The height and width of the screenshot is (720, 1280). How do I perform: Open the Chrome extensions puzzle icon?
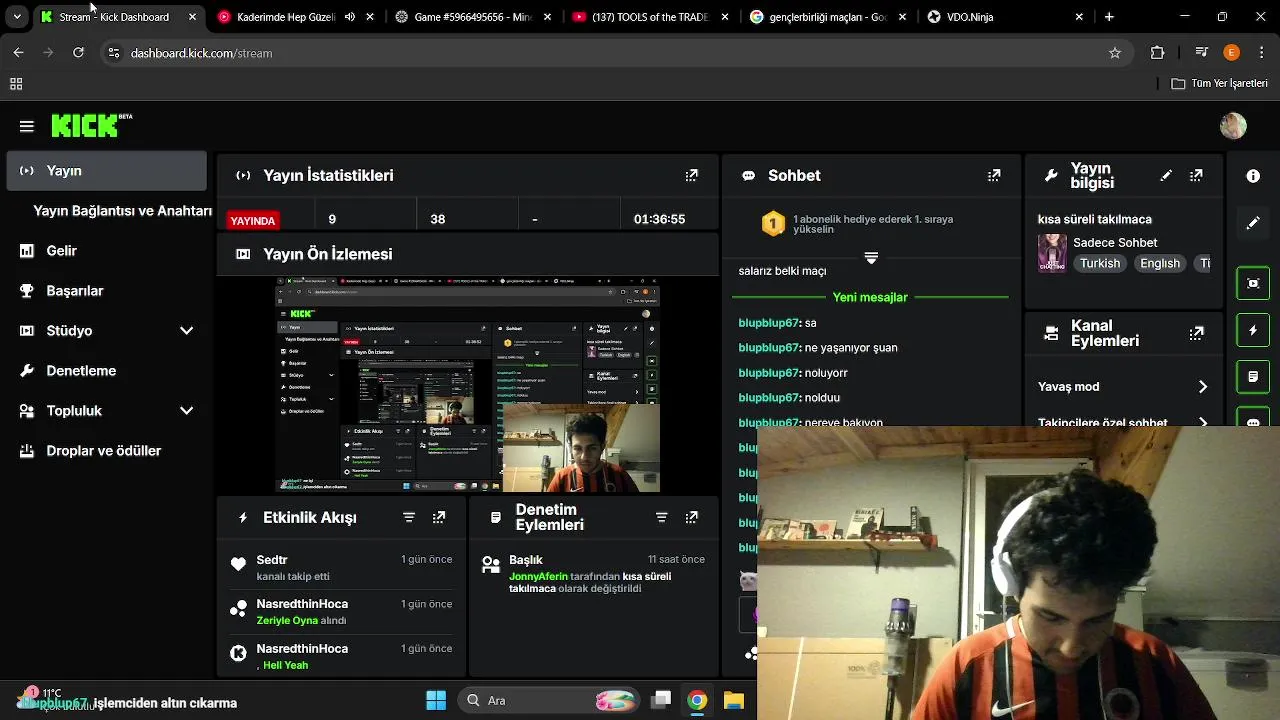coord(1158,53)
